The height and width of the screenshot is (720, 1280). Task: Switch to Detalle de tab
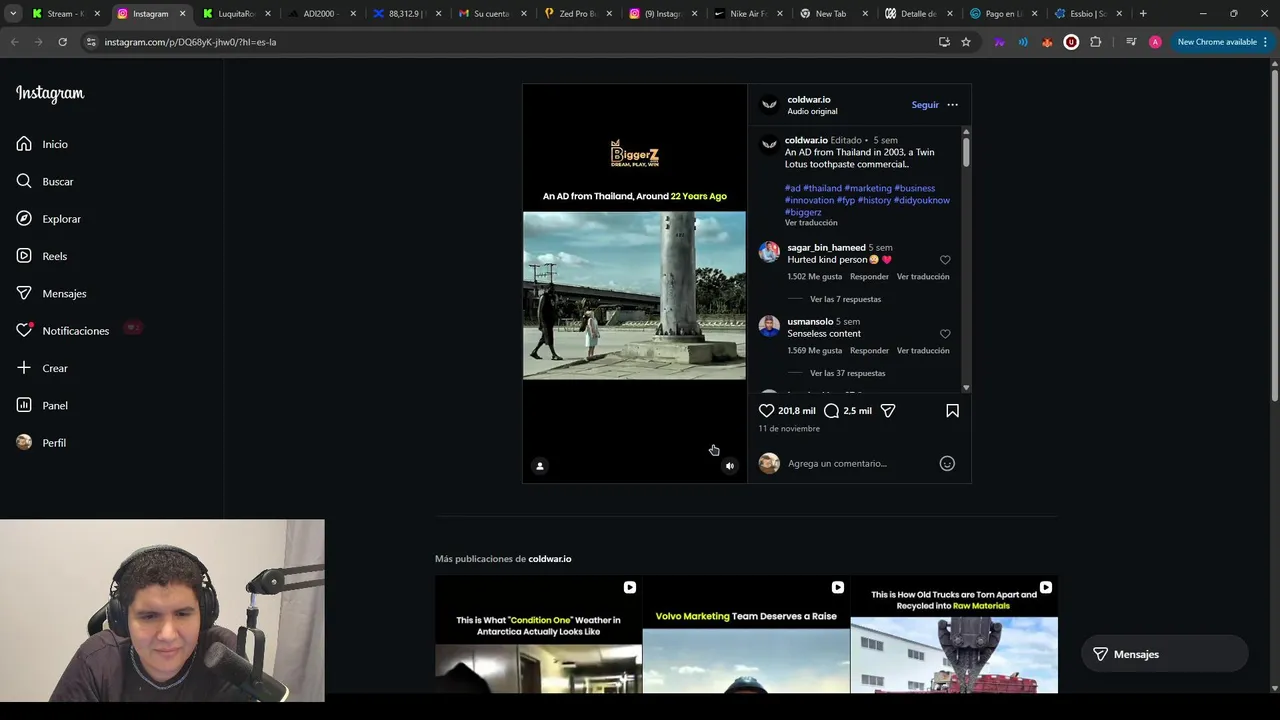pos(918,14)
